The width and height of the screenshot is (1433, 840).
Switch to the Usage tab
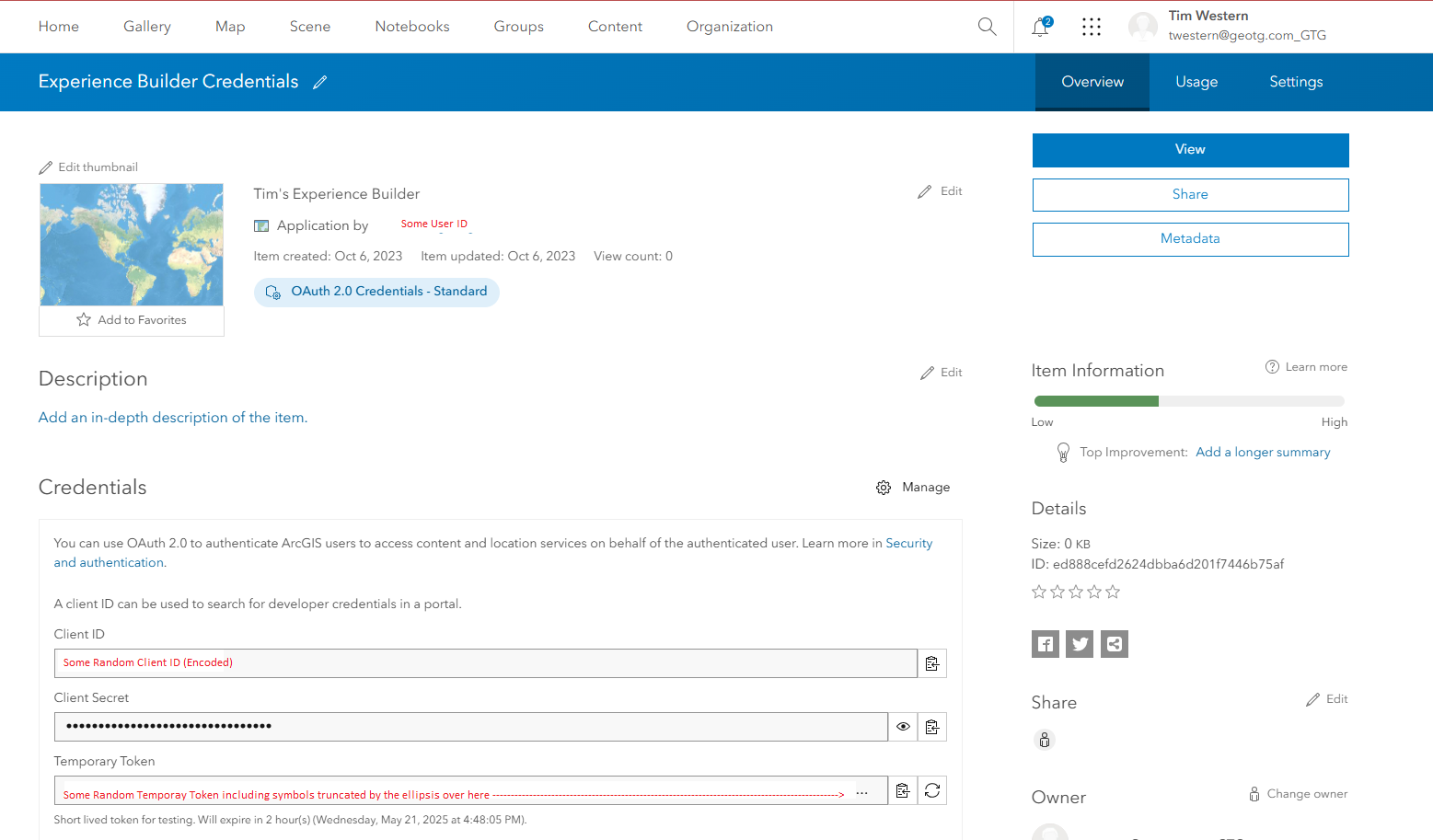1196,82
